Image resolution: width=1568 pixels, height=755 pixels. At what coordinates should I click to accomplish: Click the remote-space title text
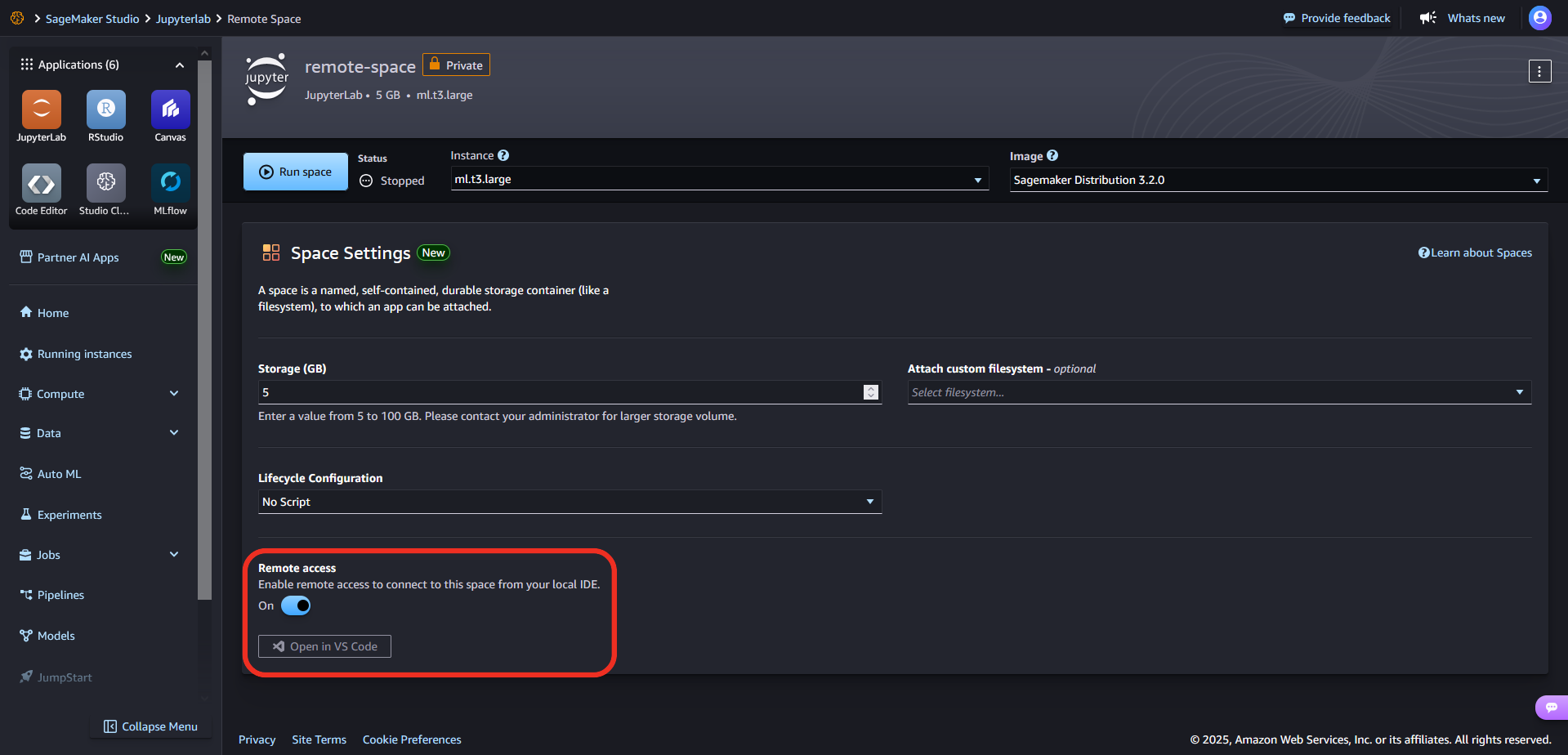point(360,67)
